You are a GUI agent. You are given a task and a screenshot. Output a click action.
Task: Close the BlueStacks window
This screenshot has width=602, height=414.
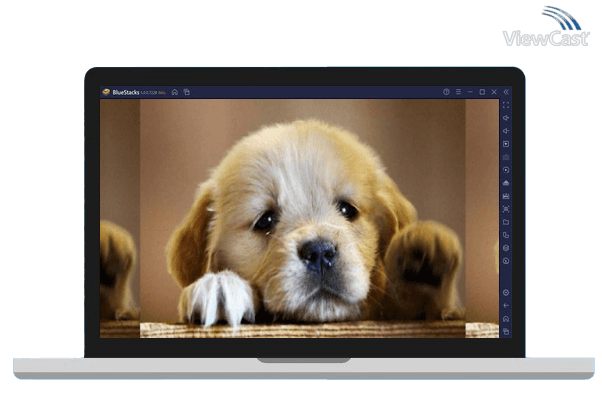[x=494, y=92]
